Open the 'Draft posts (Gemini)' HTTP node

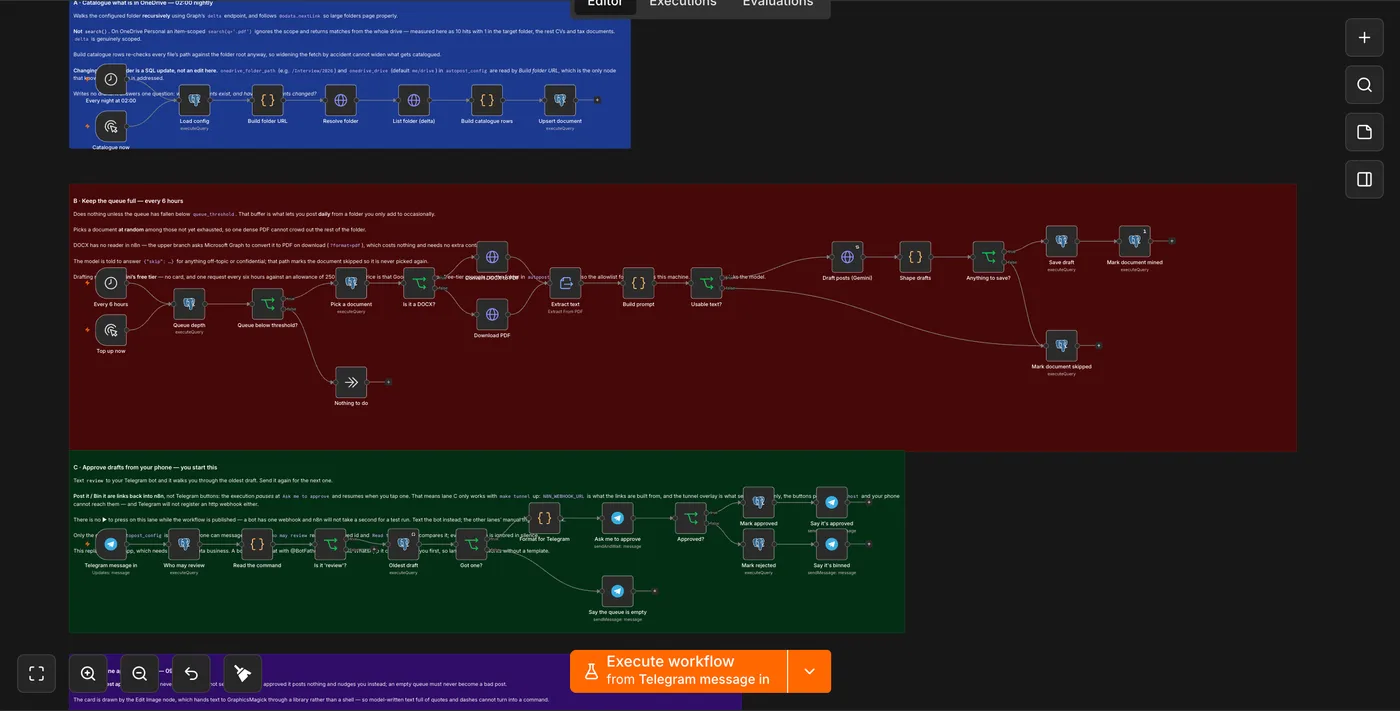pyautogui.click(x=847, y=257)
